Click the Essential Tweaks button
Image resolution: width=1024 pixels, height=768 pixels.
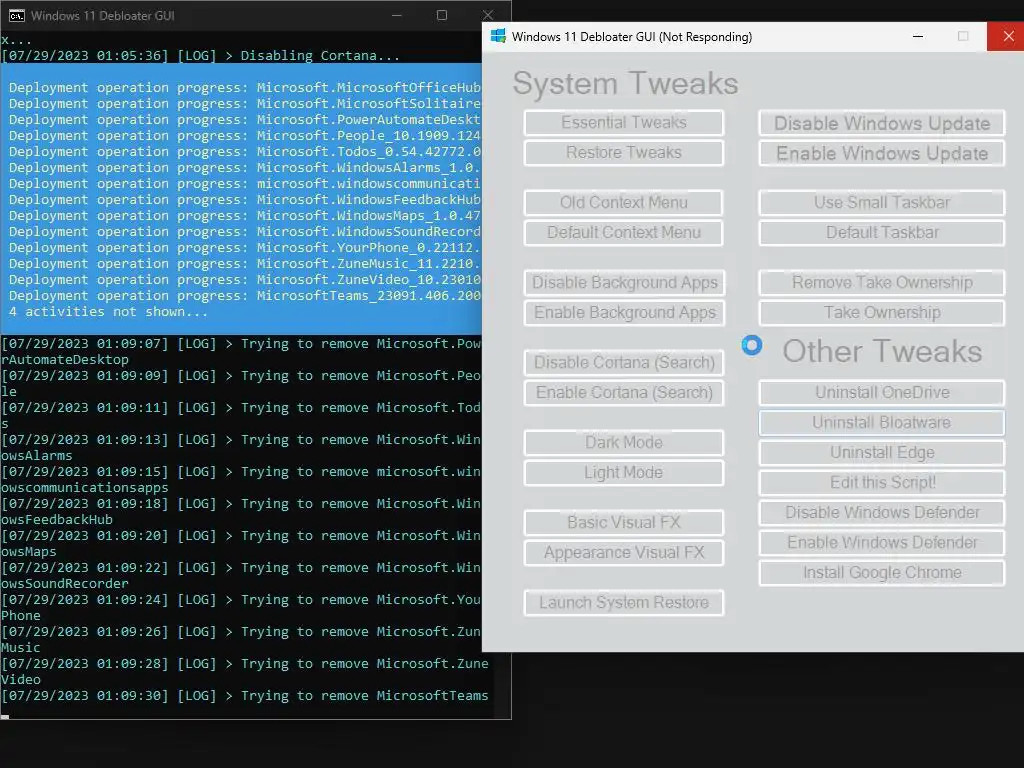pos(624,123)
